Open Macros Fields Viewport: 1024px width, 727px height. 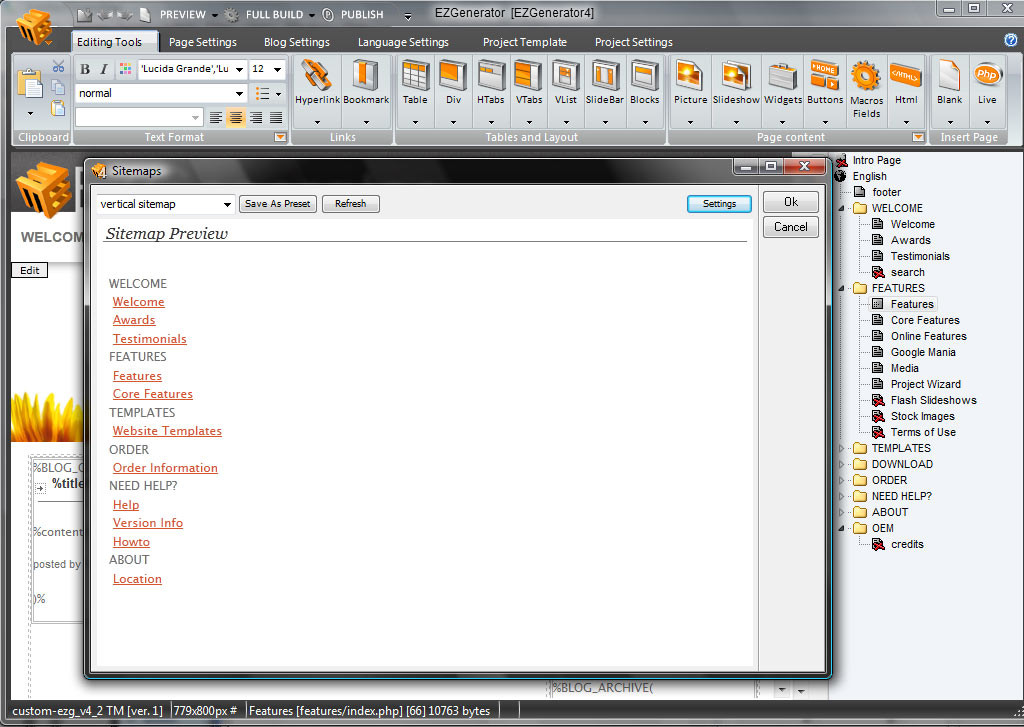[866, 89]
